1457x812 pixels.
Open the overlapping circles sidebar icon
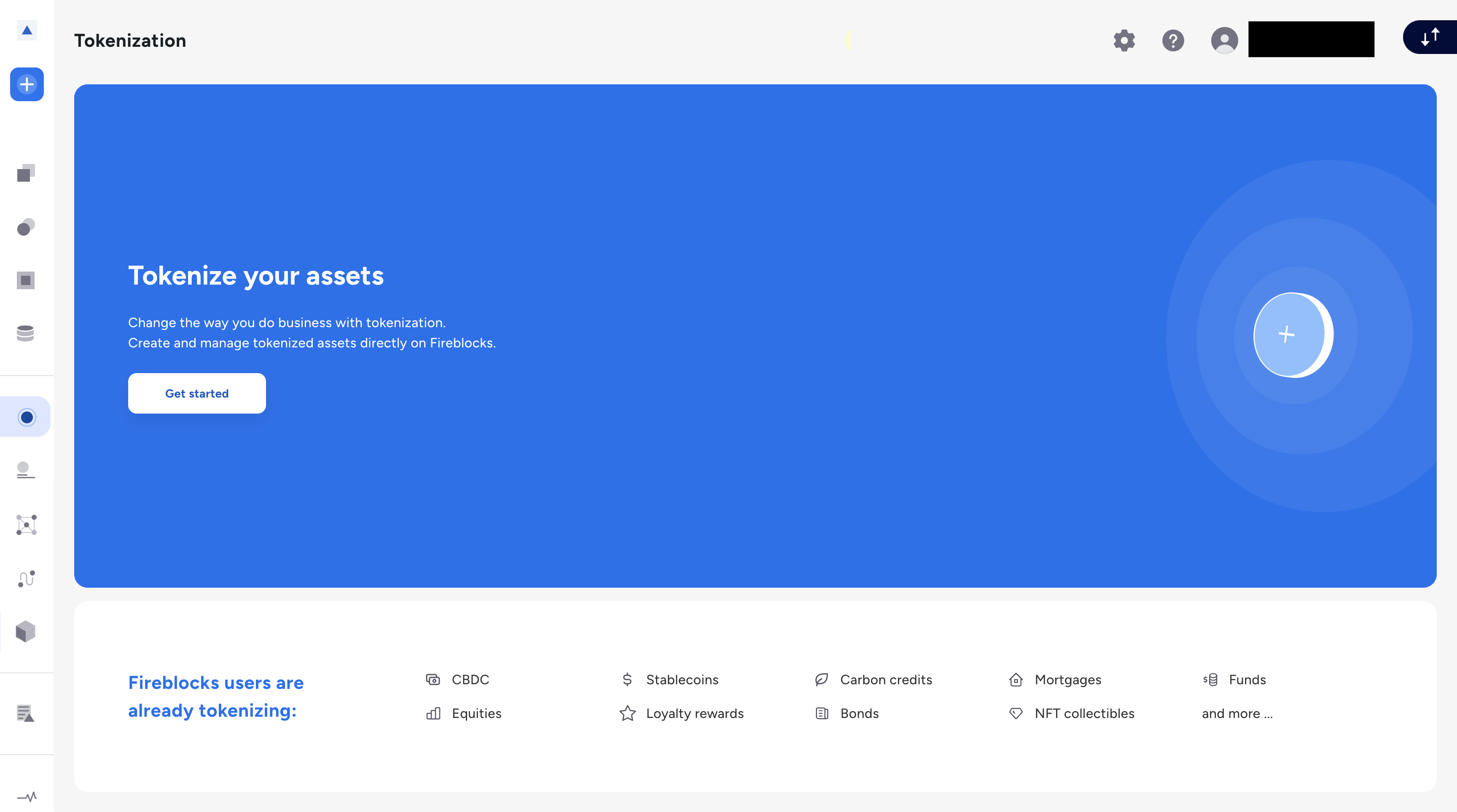coord(26,227)
